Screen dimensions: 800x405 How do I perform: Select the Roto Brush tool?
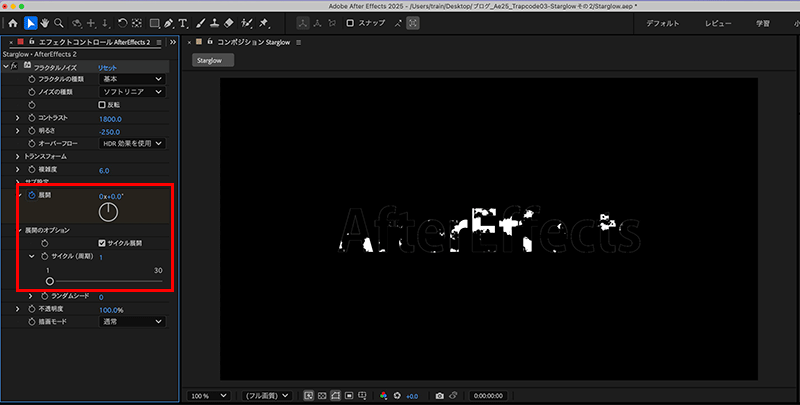(247, 23)
